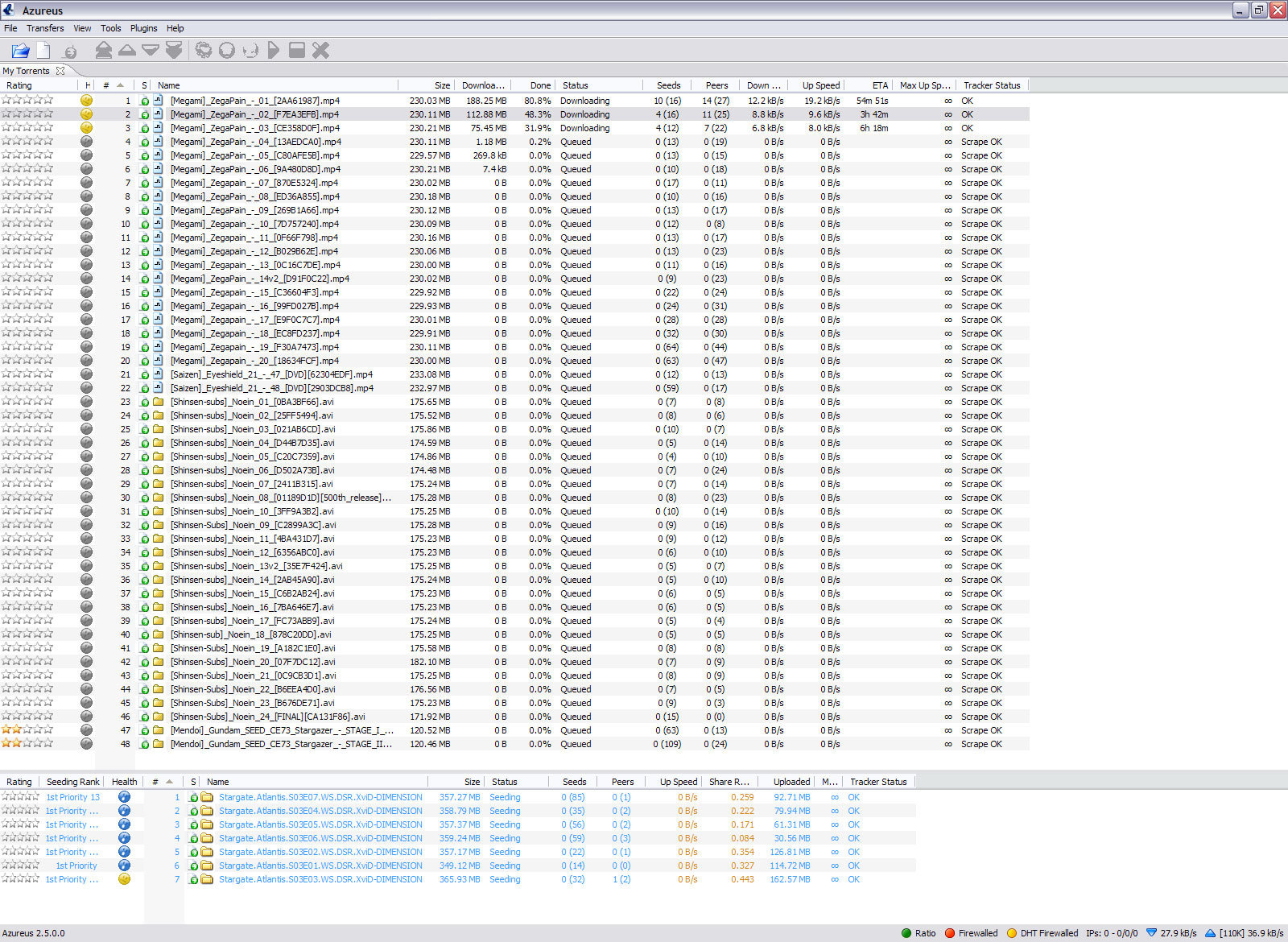Open the Plugins menu
The image size is (1288, 942).
click(x=143, y=28)
